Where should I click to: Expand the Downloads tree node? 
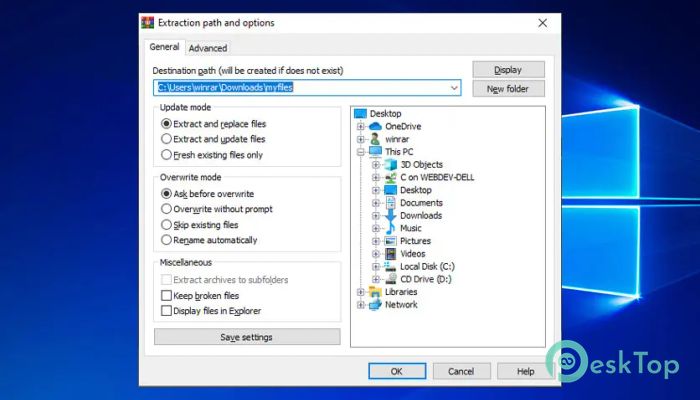pos(376,216)
